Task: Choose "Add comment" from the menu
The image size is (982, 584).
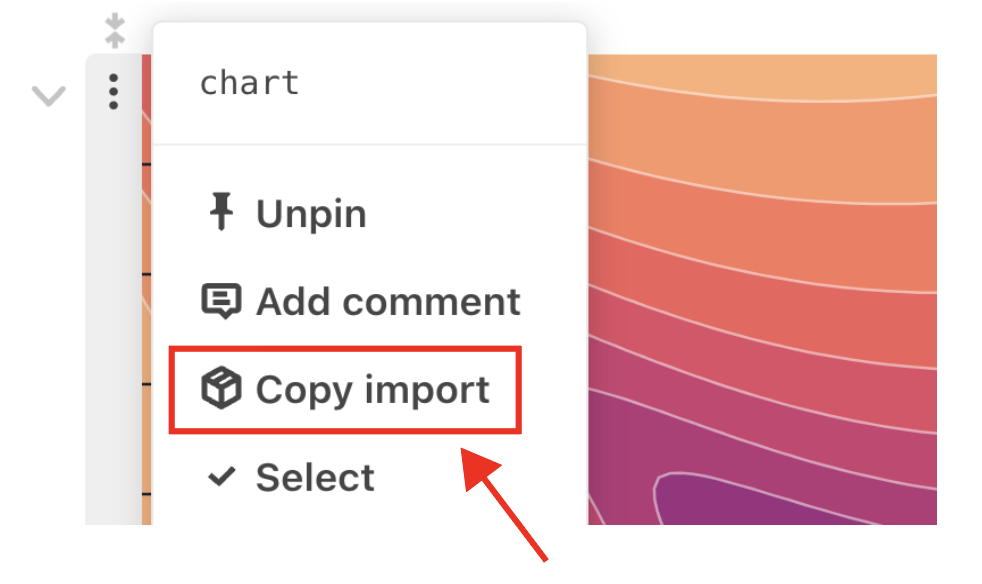Action: click(x=388, y=300)
